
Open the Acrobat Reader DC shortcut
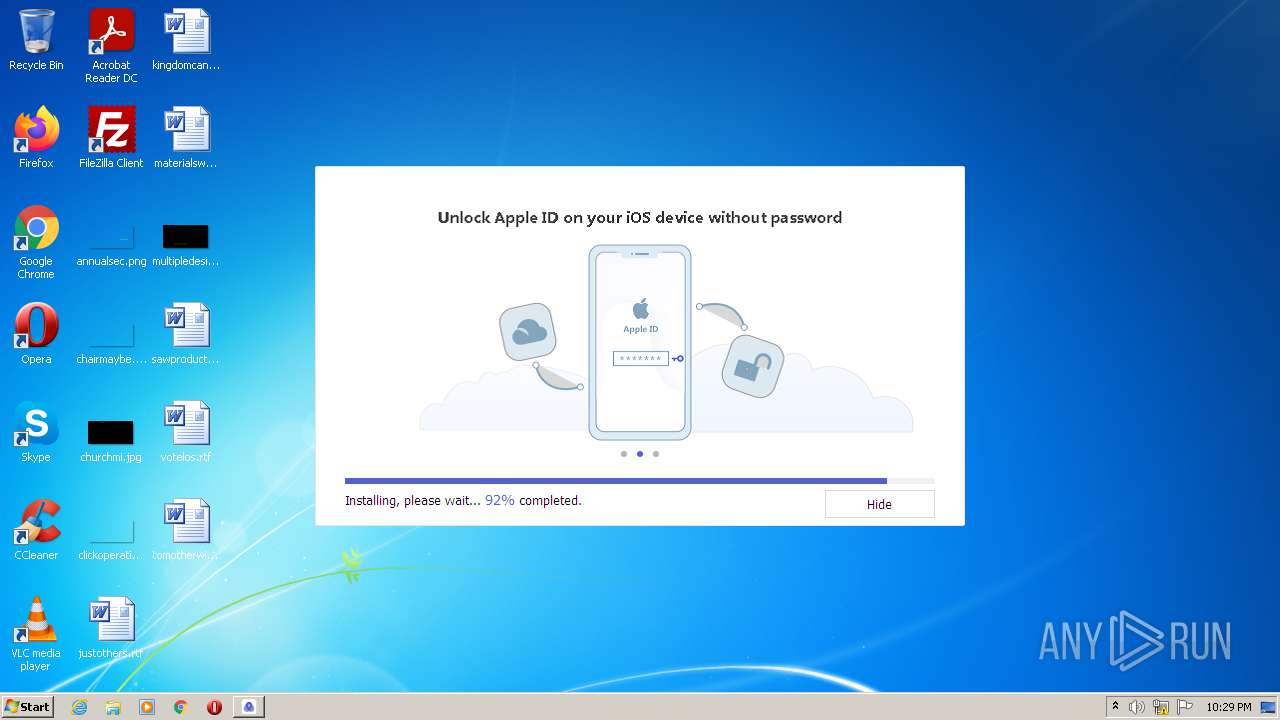coord(111,47)
